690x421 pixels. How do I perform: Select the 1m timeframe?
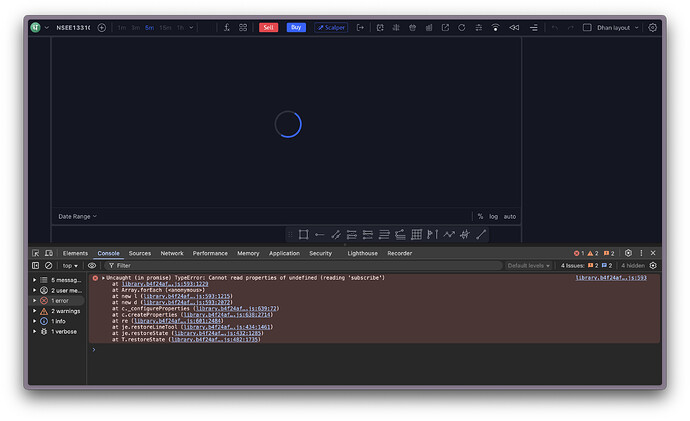122,28
